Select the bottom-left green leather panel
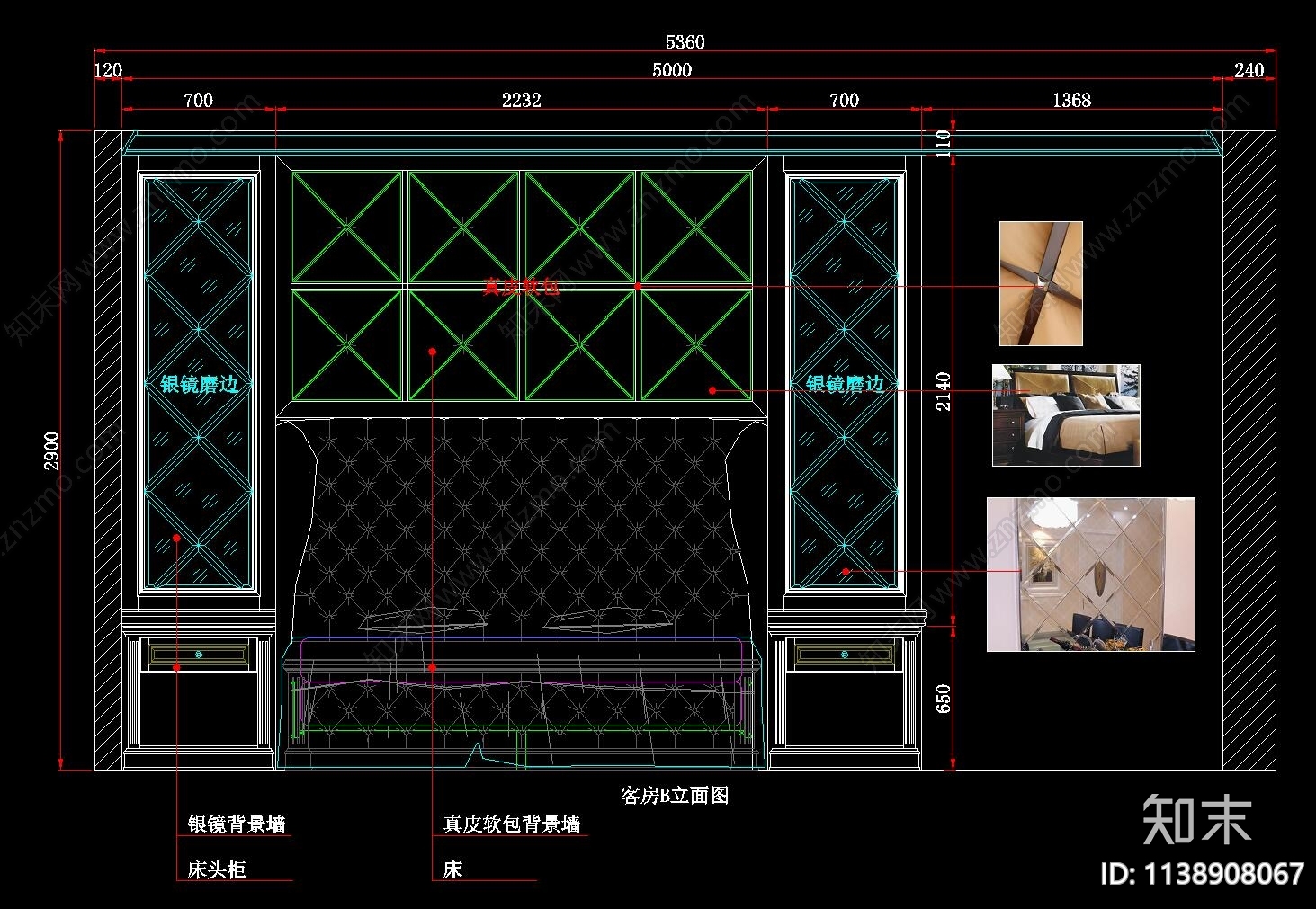The image size is (1316, 909). coord(347,343)
